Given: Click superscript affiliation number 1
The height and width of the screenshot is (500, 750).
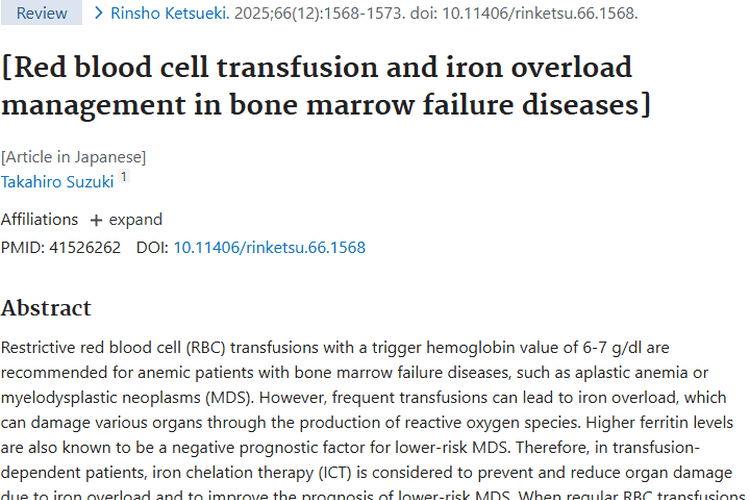Looking at the screenshot, I should click(124, 177).
